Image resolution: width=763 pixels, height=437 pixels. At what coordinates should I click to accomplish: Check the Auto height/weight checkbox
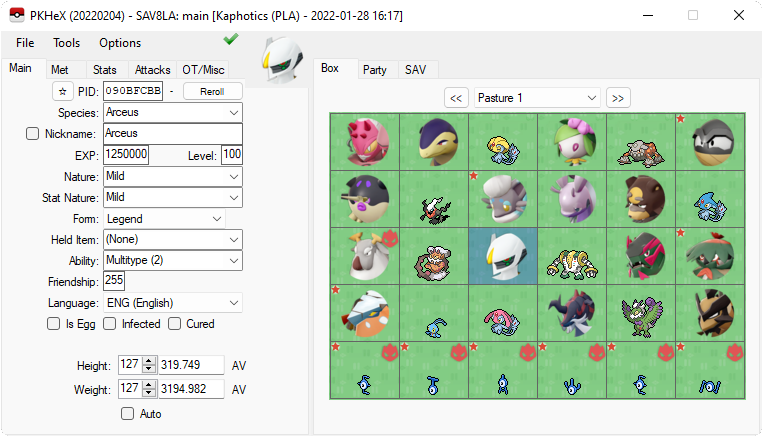click(127, 414)
